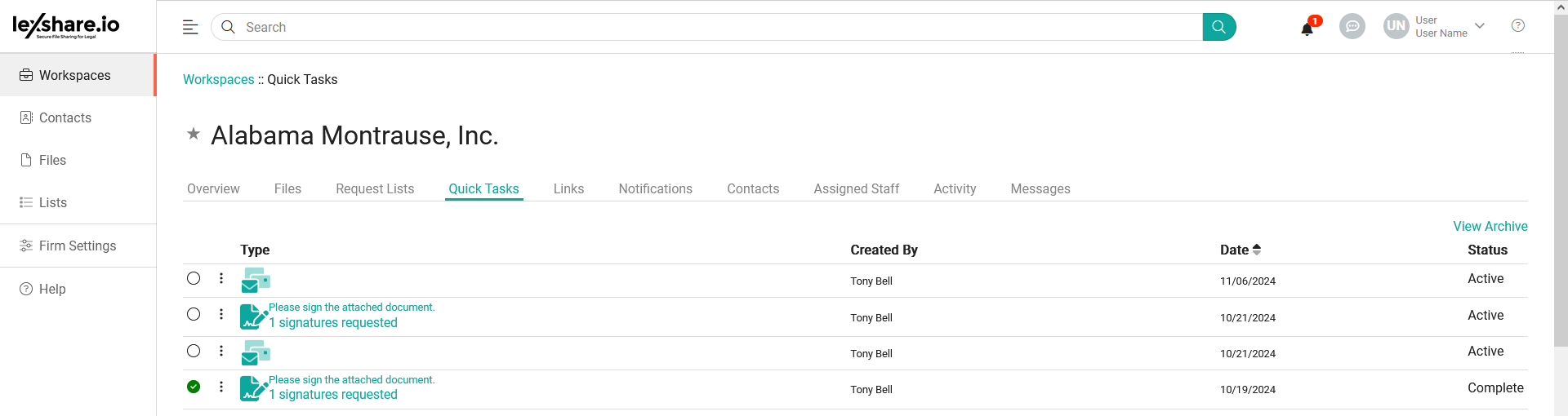The width and height of the screenshot is (1568, 416).
Task: Go to Workspaces breadcrumb link
Action: (218, 79)
